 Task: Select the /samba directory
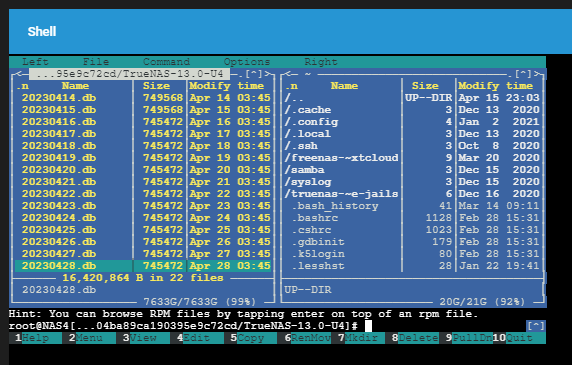[412, 170]
